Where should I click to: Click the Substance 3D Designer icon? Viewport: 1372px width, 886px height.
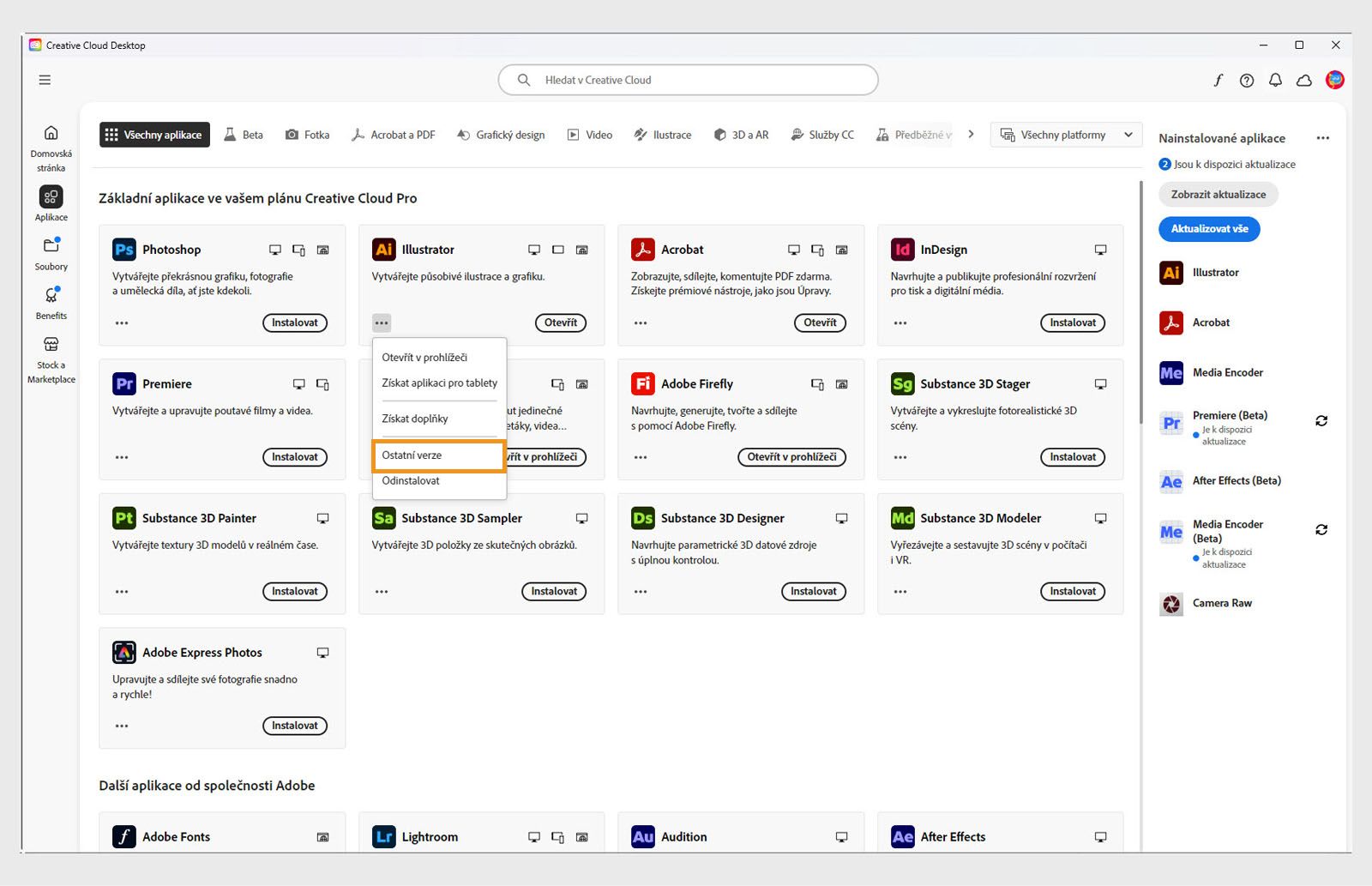point(643,518)
